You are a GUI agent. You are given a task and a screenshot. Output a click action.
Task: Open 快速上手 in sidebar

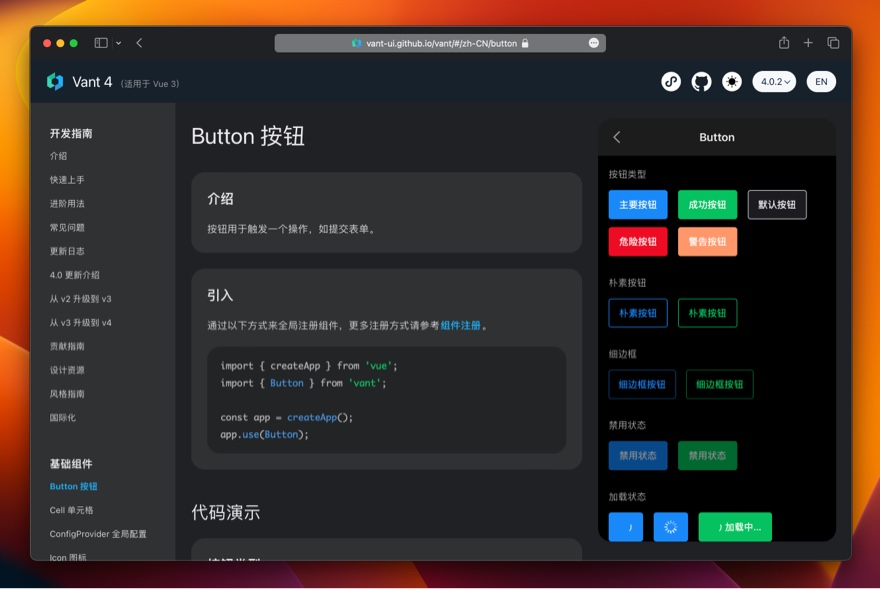click(67, 180)
